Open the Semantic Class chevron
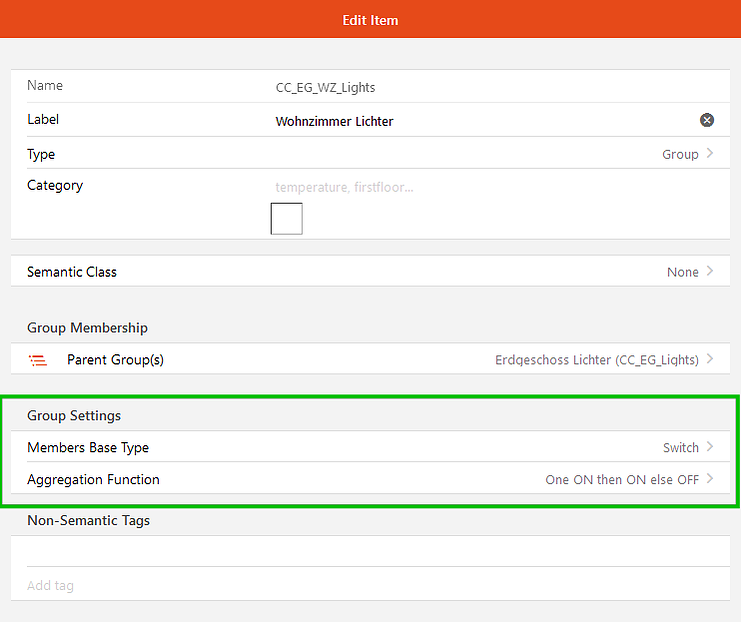The width and height of the screenshot is (741, 622). pos(710,271)
